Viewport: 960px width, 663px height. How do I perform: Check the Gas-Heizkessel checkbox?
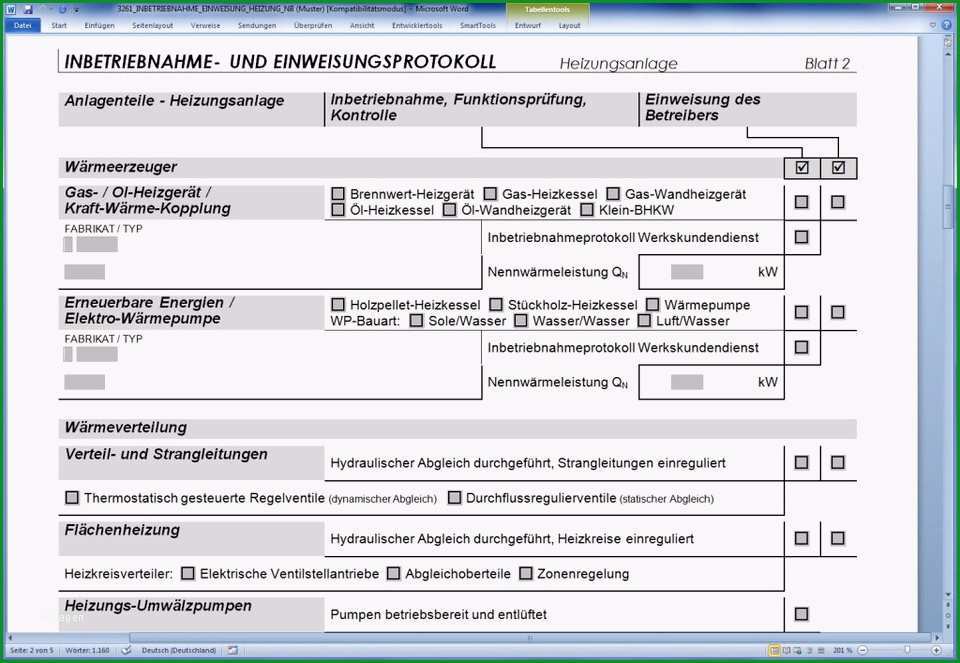coord(490,193)
